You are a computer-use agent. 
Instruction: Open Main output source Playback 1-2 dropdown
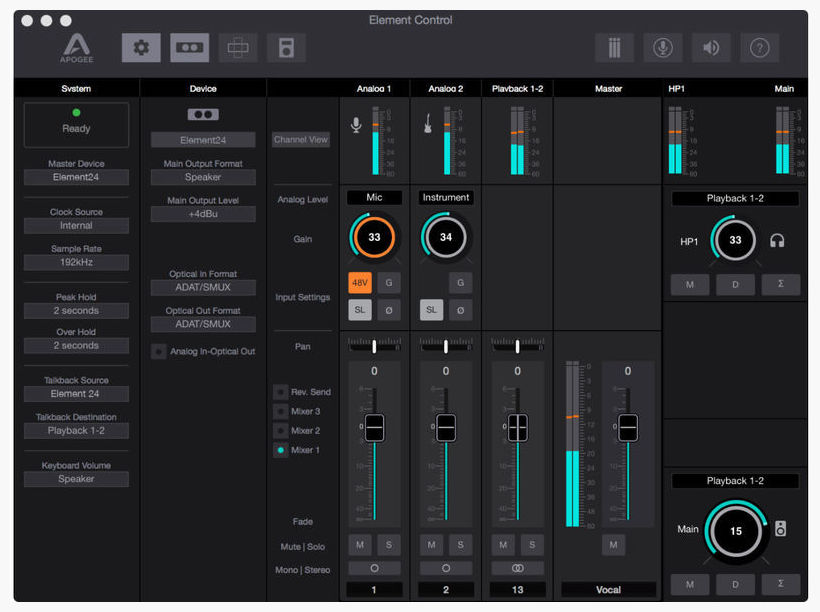tap(735, 481)
